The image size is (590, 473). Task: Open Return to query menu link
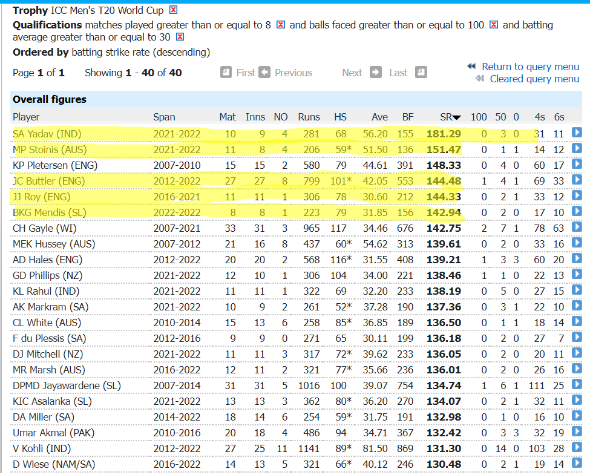pyautogui.click(x=530, y=67)
